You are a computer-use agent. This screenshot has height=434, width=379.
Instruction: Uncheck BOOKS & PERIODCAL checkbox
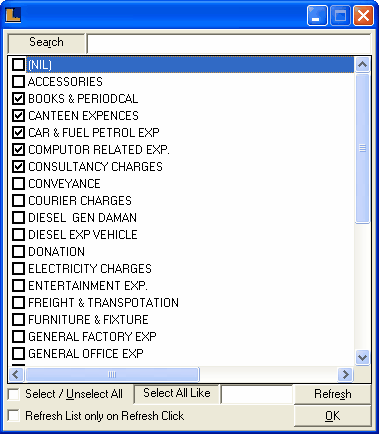(x=18, y=99)
